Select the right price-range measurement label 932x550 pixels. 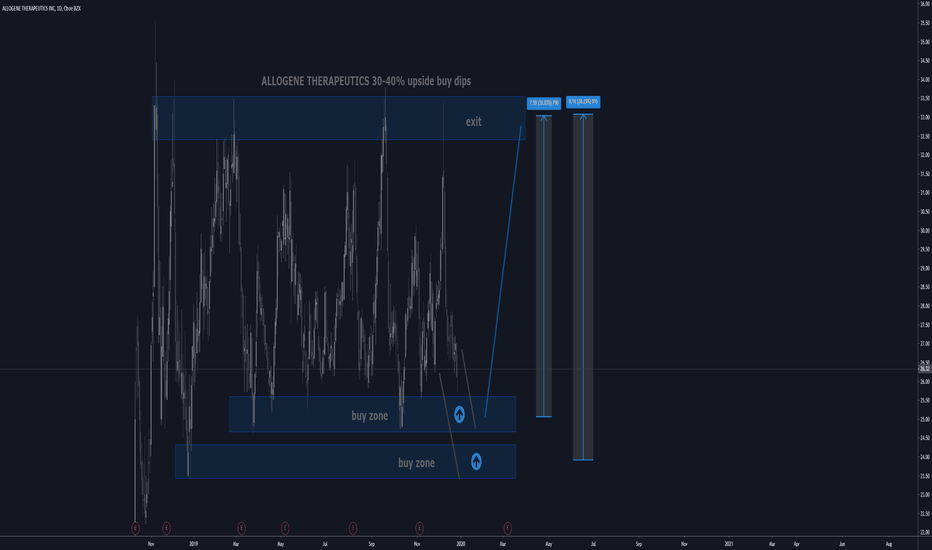click(x=583, y=102)
